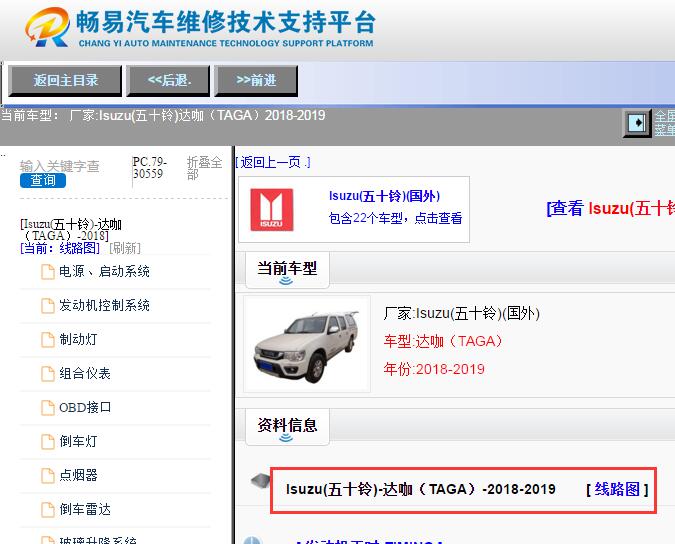Click the TAGA pickup truck thumbnail
This screenshot has height=544, width=675.
click(307, 344)
